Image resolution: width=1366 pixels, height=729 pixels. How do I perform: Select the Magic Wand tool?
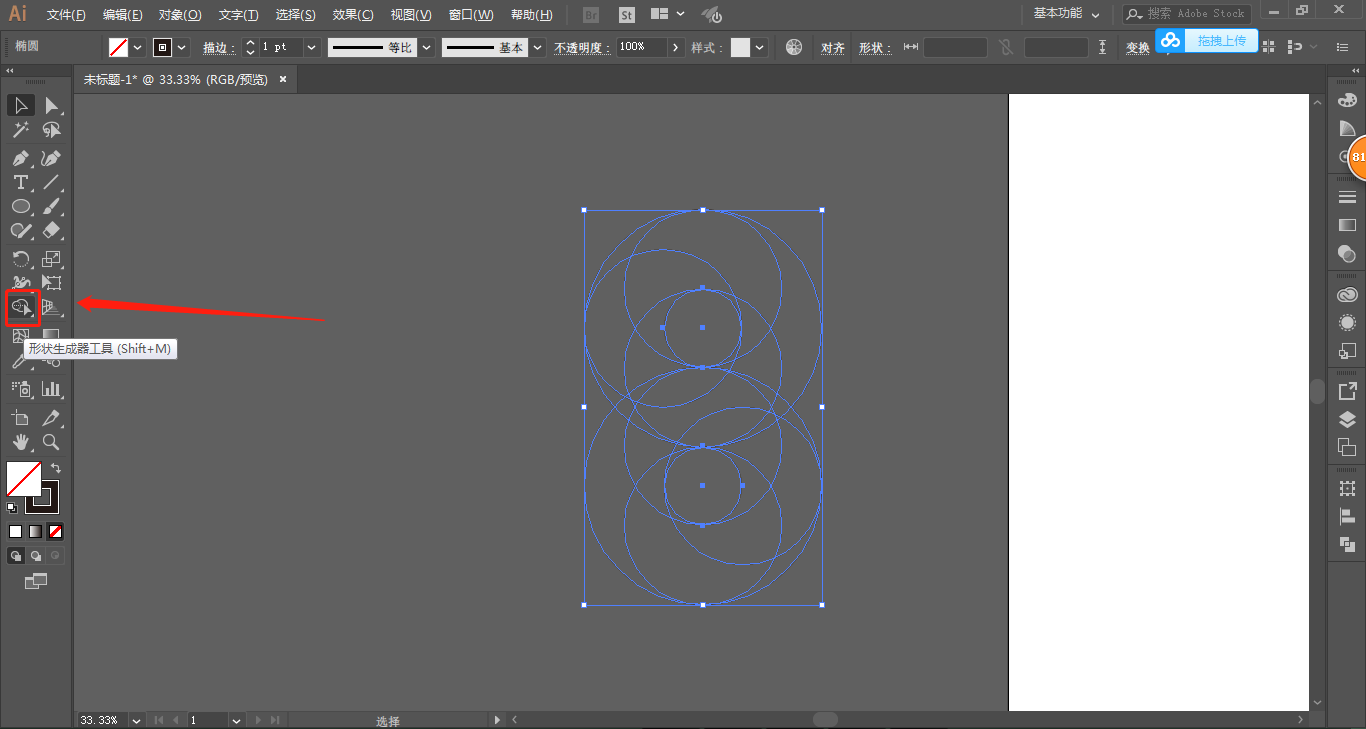pyautogui.click(x=21, y=130)
